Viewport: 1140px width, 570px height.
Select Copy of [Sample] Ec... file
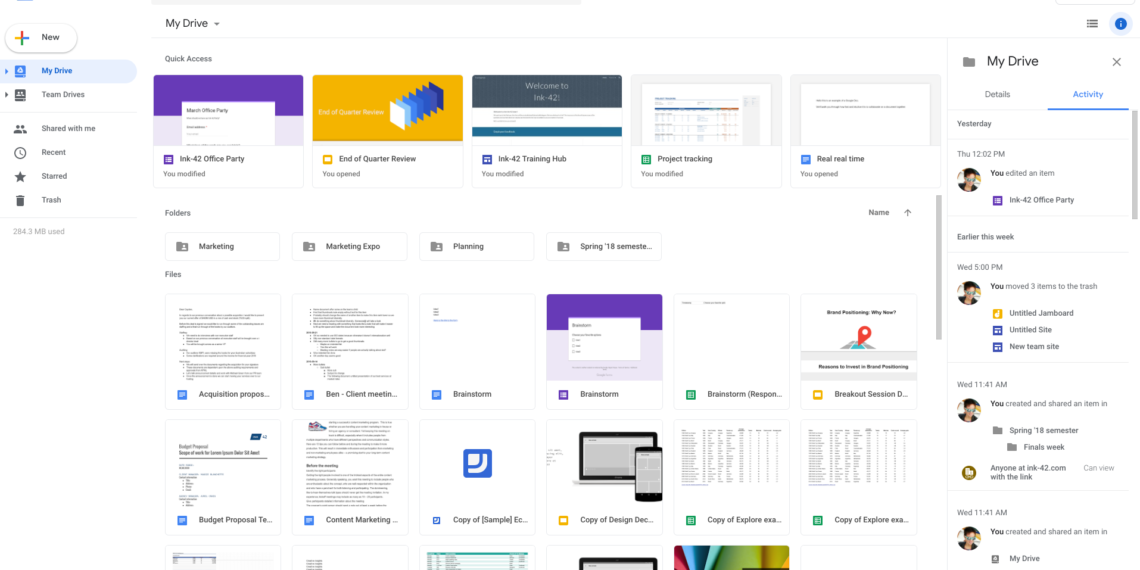click(477, 478)
